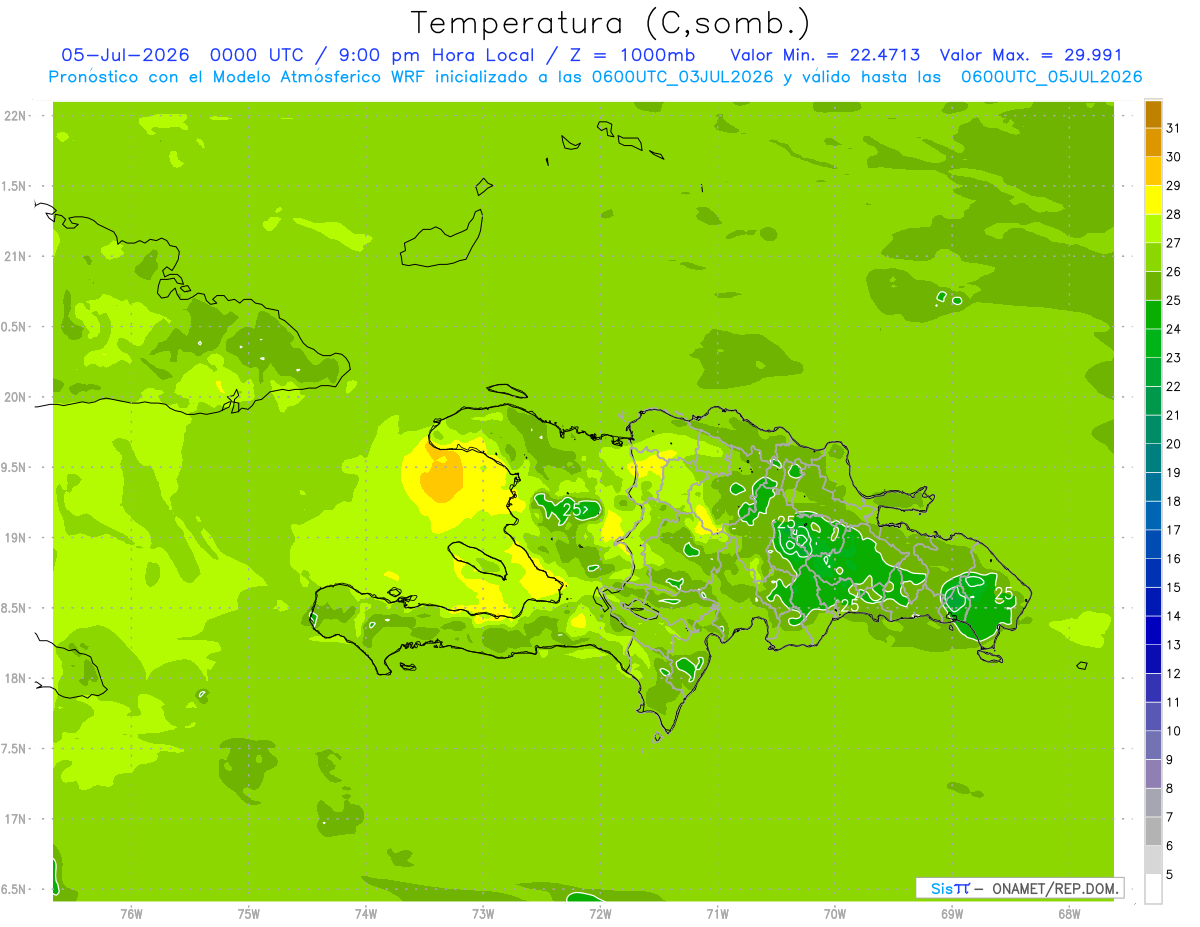Click the "18N" latitude label
The width and height of the screenshot is (1200, 927).
pyautogui.click(x=14, y=678)
